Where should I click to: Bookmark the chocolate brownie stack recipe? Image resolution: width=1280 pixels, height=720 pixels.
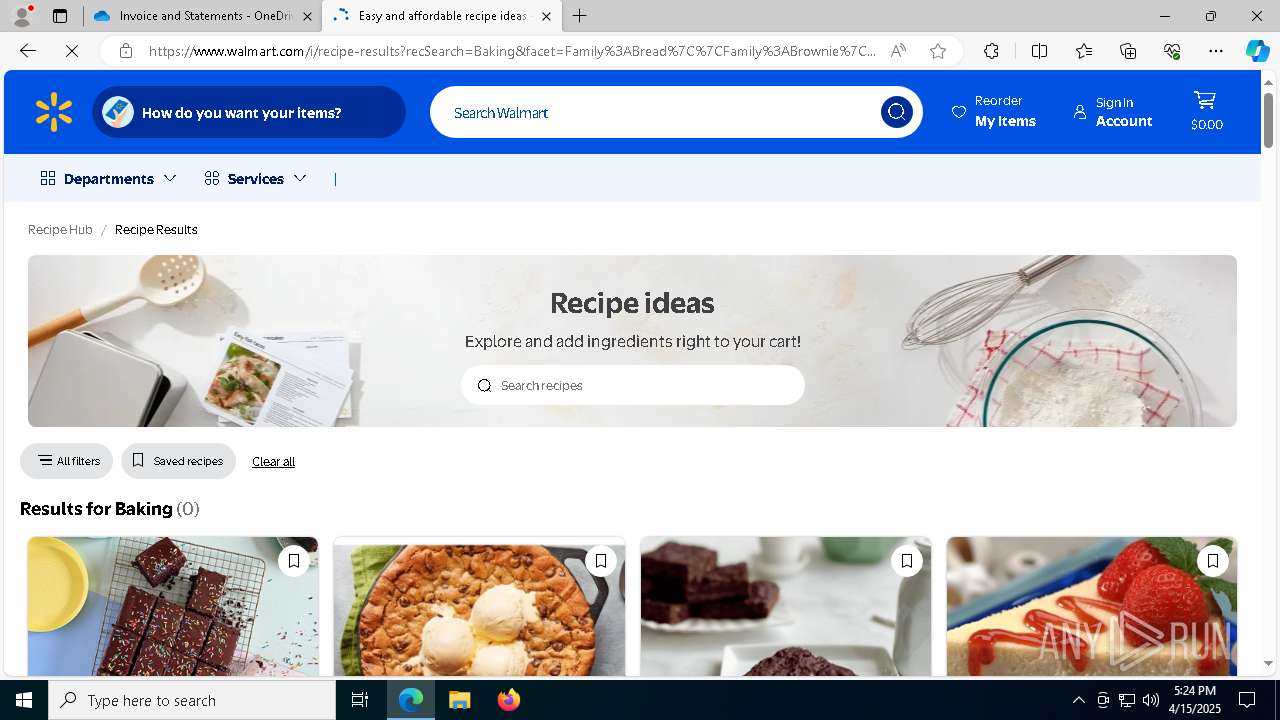907,561
